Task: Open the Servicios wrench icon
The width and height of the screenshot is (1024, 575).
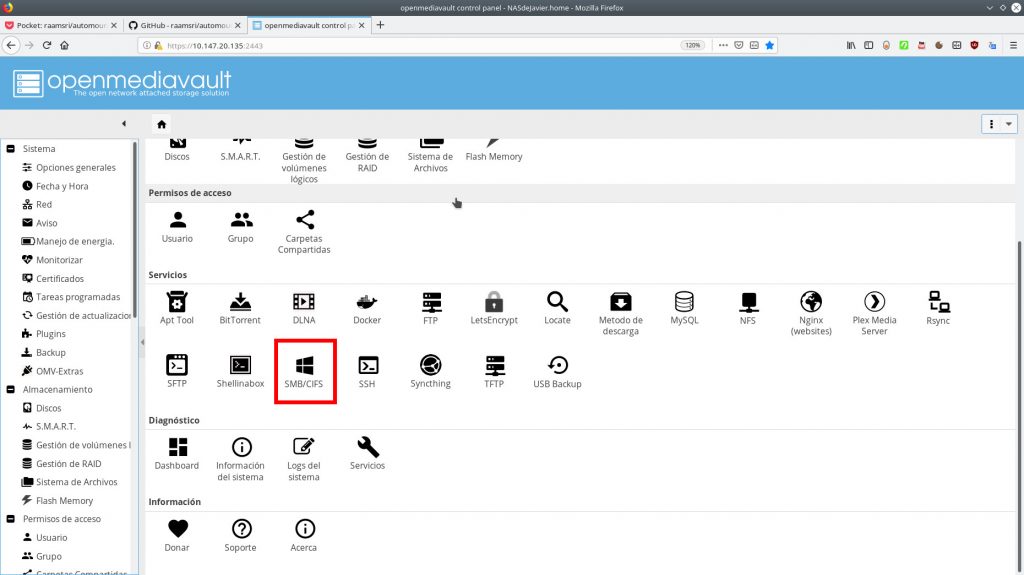Action: pyautogui.click(x=367, y=453)
